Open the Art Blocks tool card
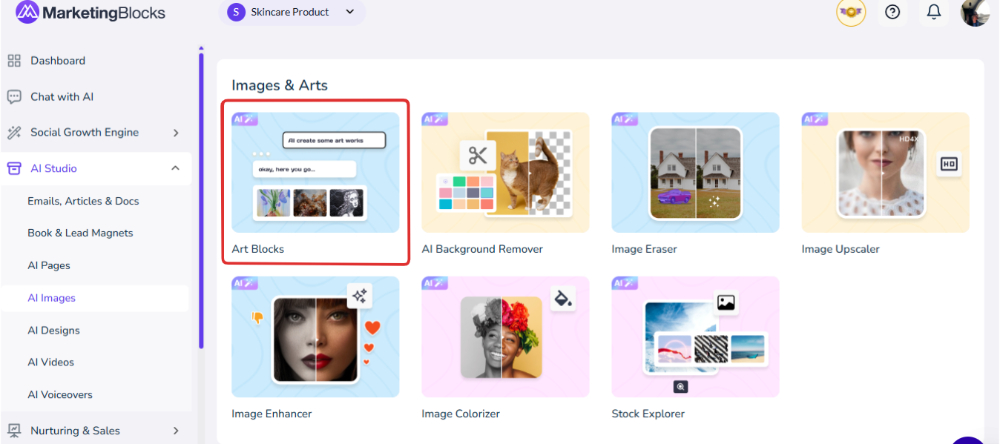Image resolution: width=1000 pixels, height=444 pixels. point(315,175)
